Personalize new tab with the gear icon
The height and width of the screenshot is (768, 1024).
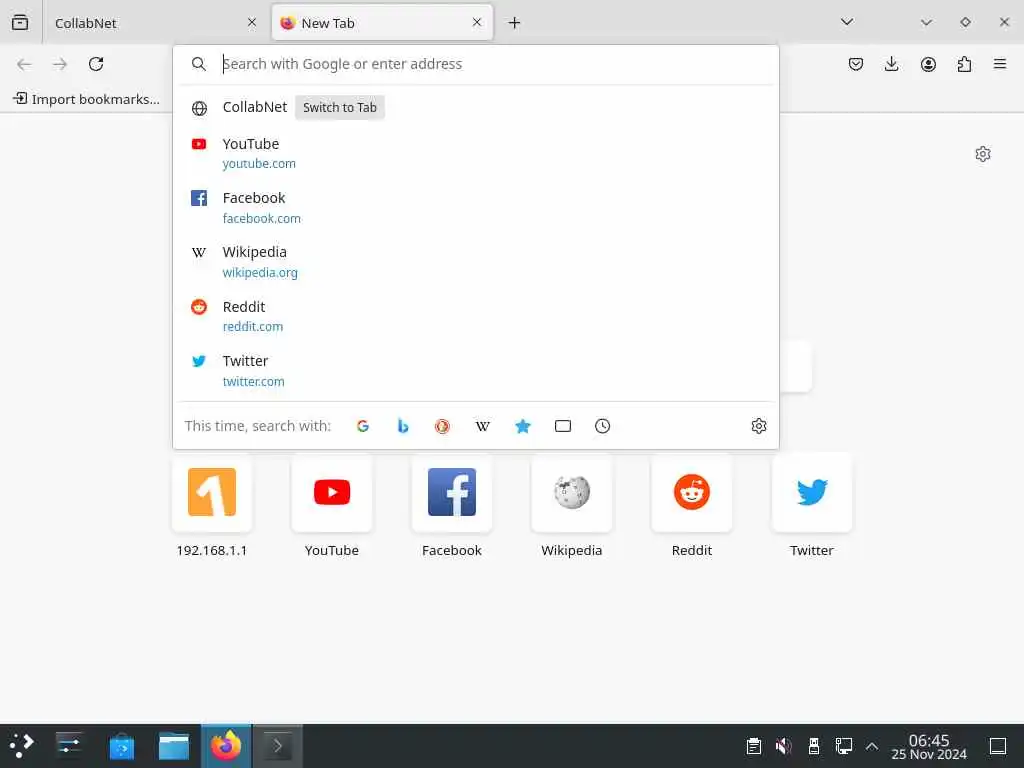pos(983,154)
